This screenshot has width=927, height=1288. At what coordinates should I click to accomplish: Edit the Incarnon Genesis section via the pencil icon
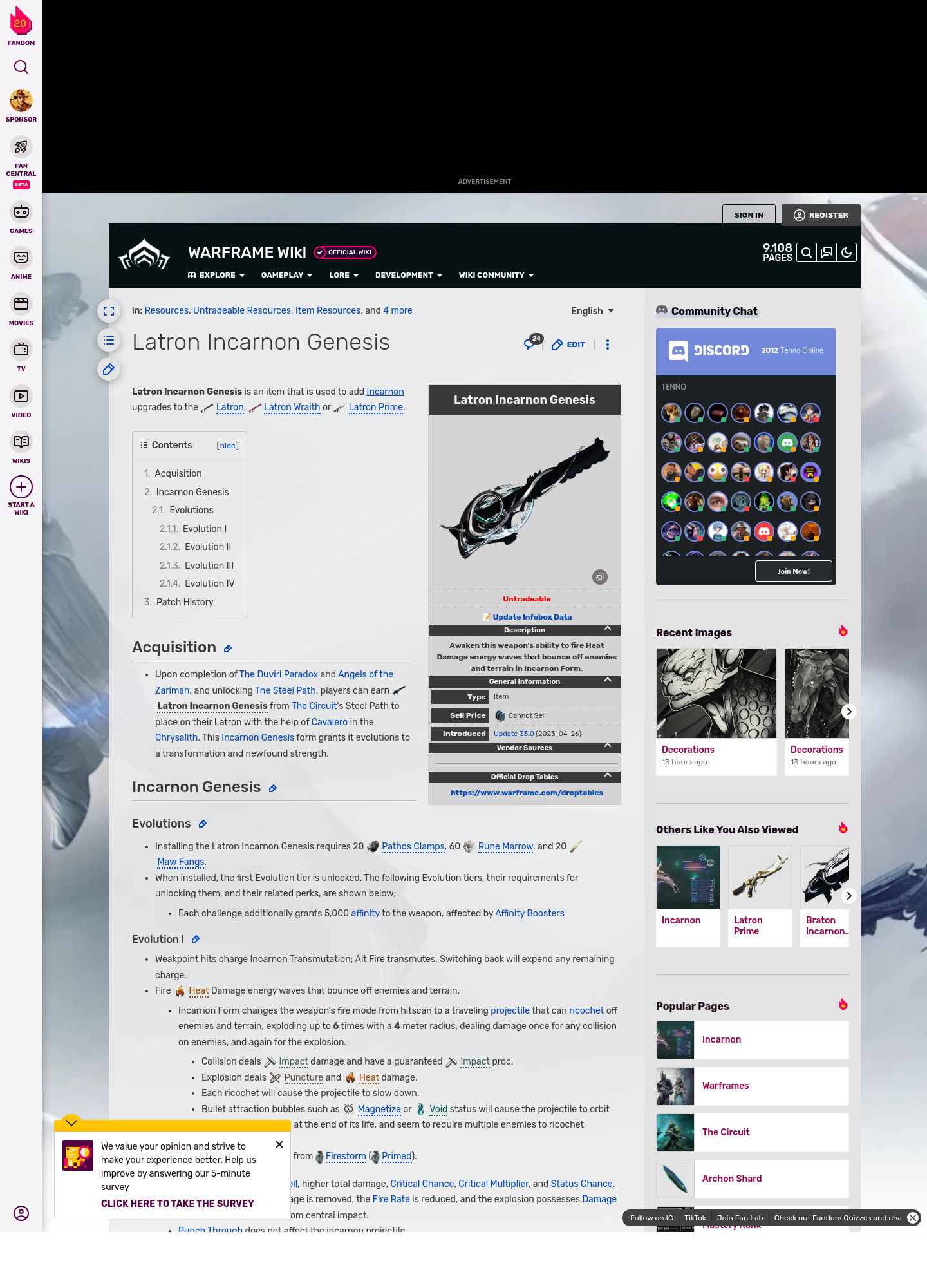coord(272,788)
